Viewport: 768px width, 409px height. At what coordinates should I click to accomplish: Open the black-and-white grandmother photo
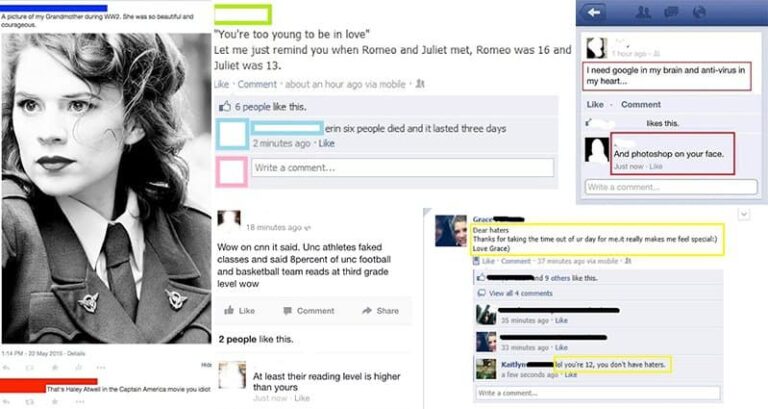point(106,188)
